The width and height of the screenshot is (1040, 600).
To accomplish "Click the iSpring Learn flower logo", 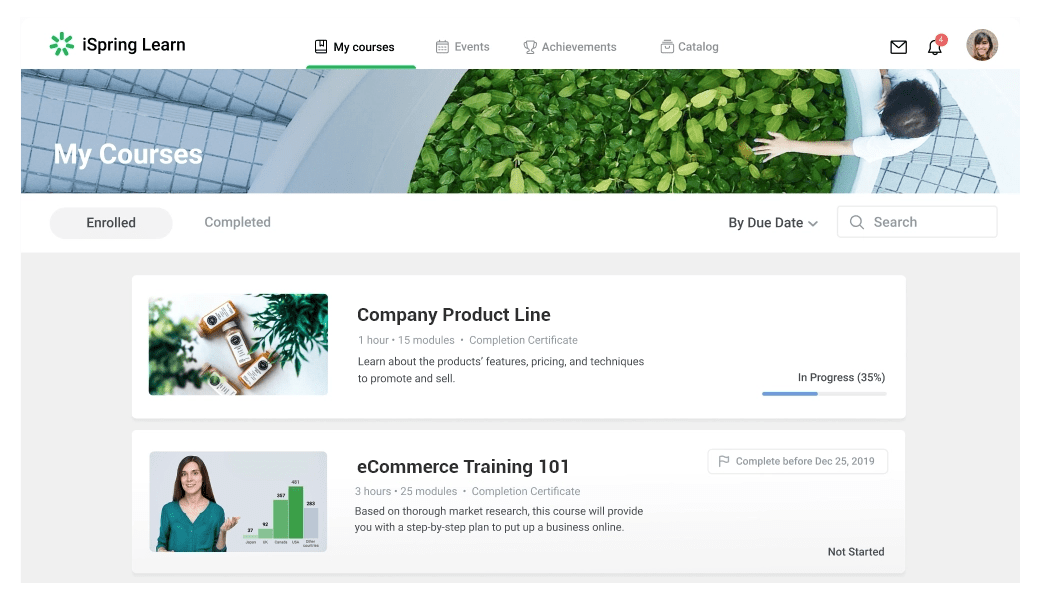I will click(x=61, y=44).
